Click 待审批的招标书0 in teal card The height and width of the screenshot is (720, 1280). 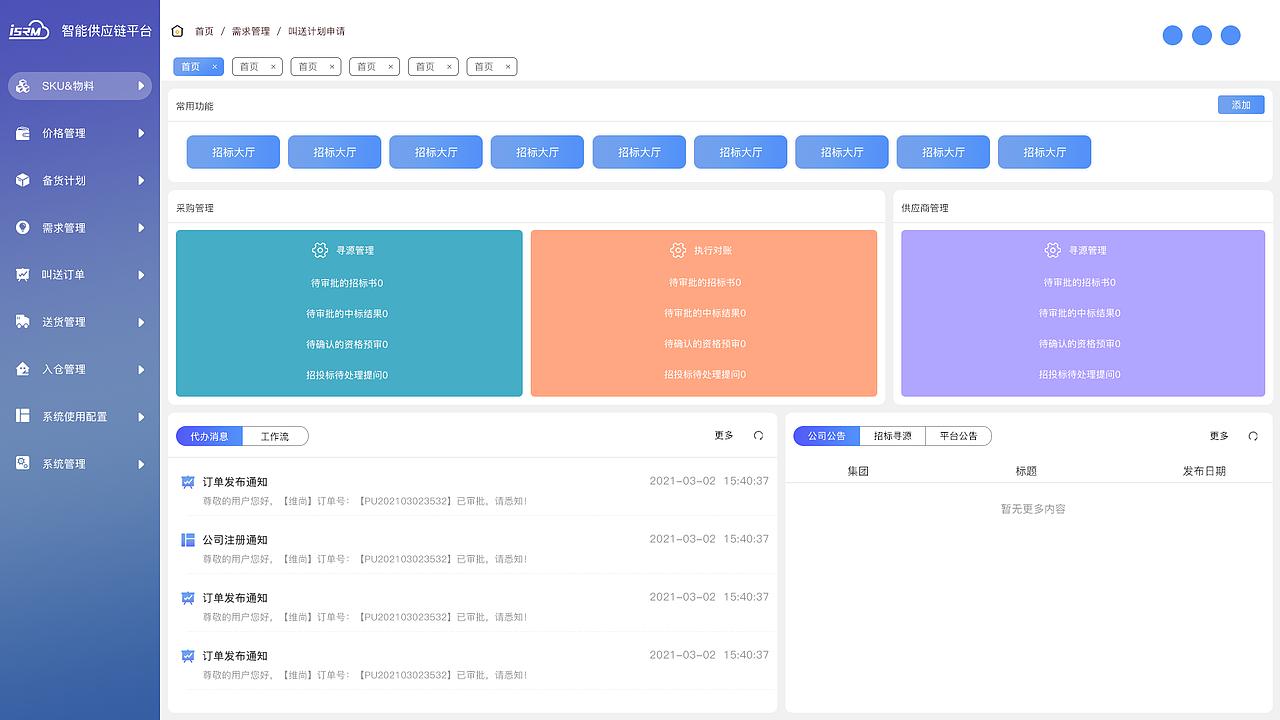coord(347,283)
